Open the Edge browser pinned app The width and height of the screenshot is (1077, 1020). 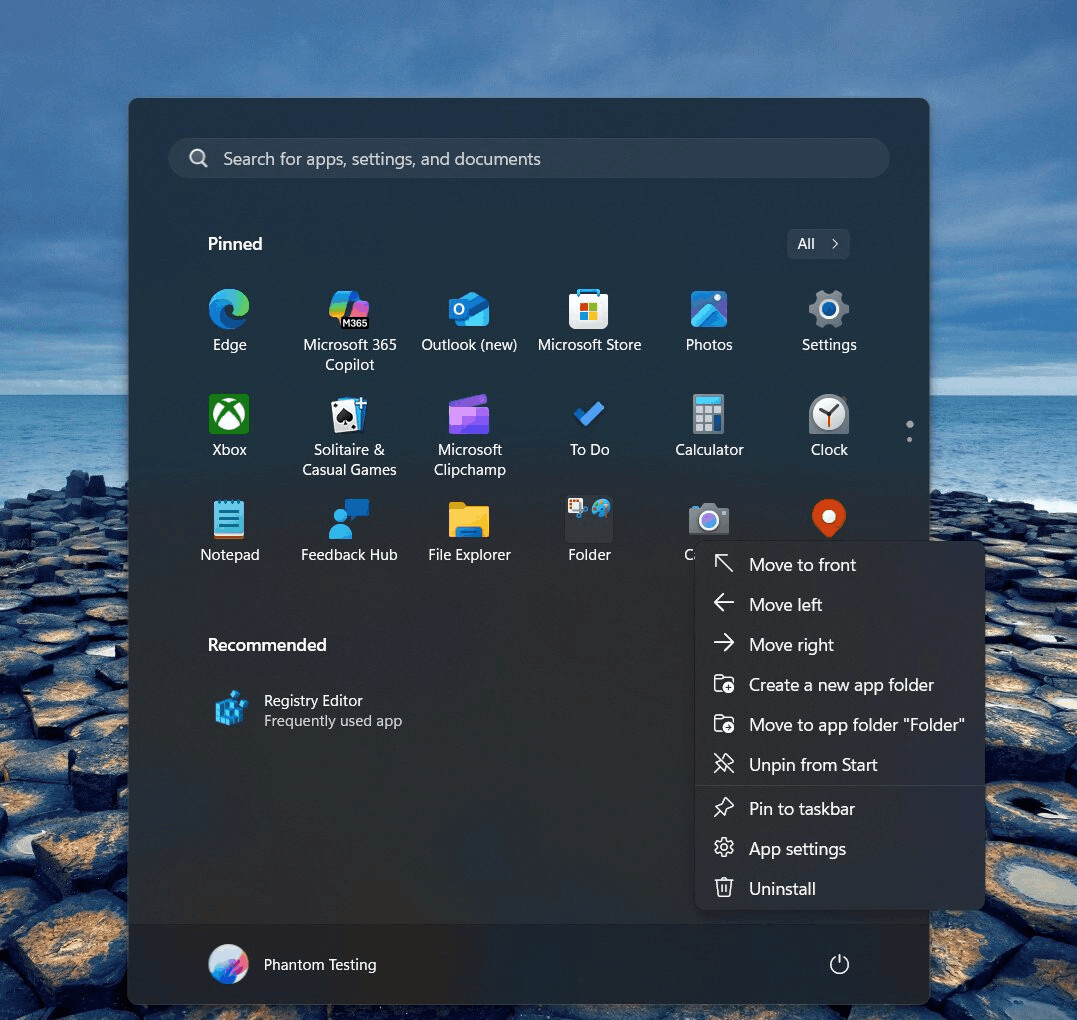tap(229, 321)
